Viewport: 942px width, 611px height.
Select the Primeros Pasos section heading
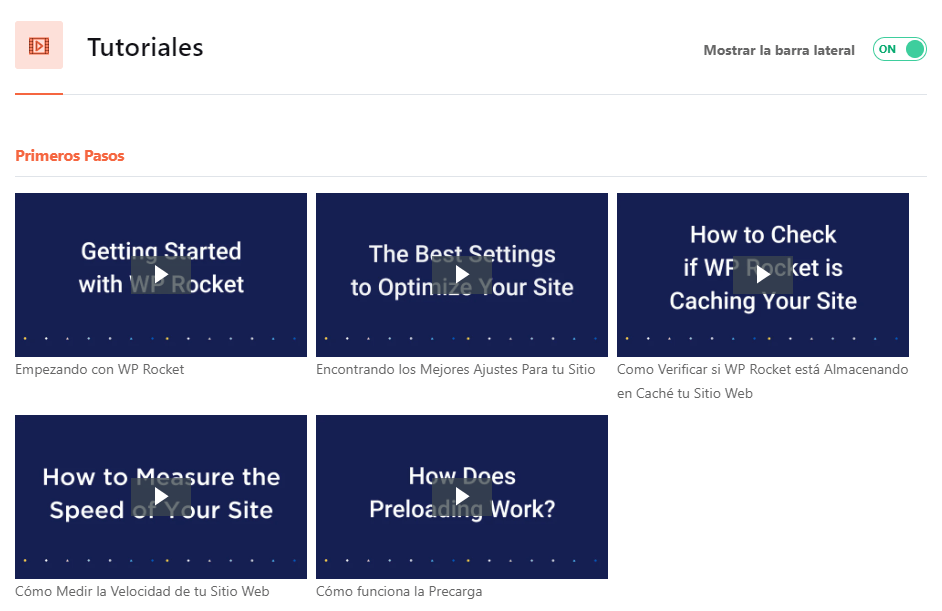[x=69, y=155]
